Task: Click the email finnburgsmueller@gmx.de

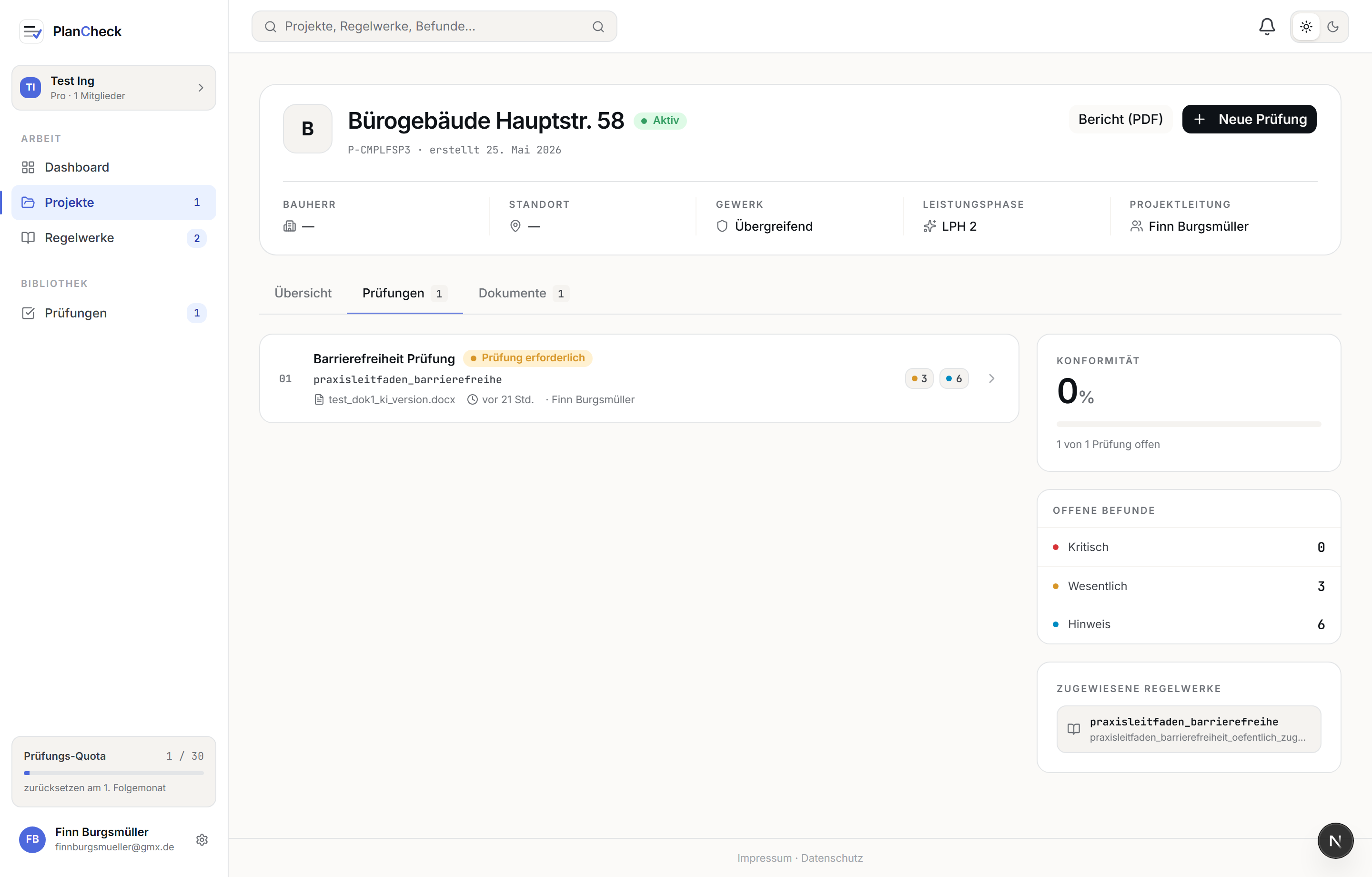Action: point(114,847)
